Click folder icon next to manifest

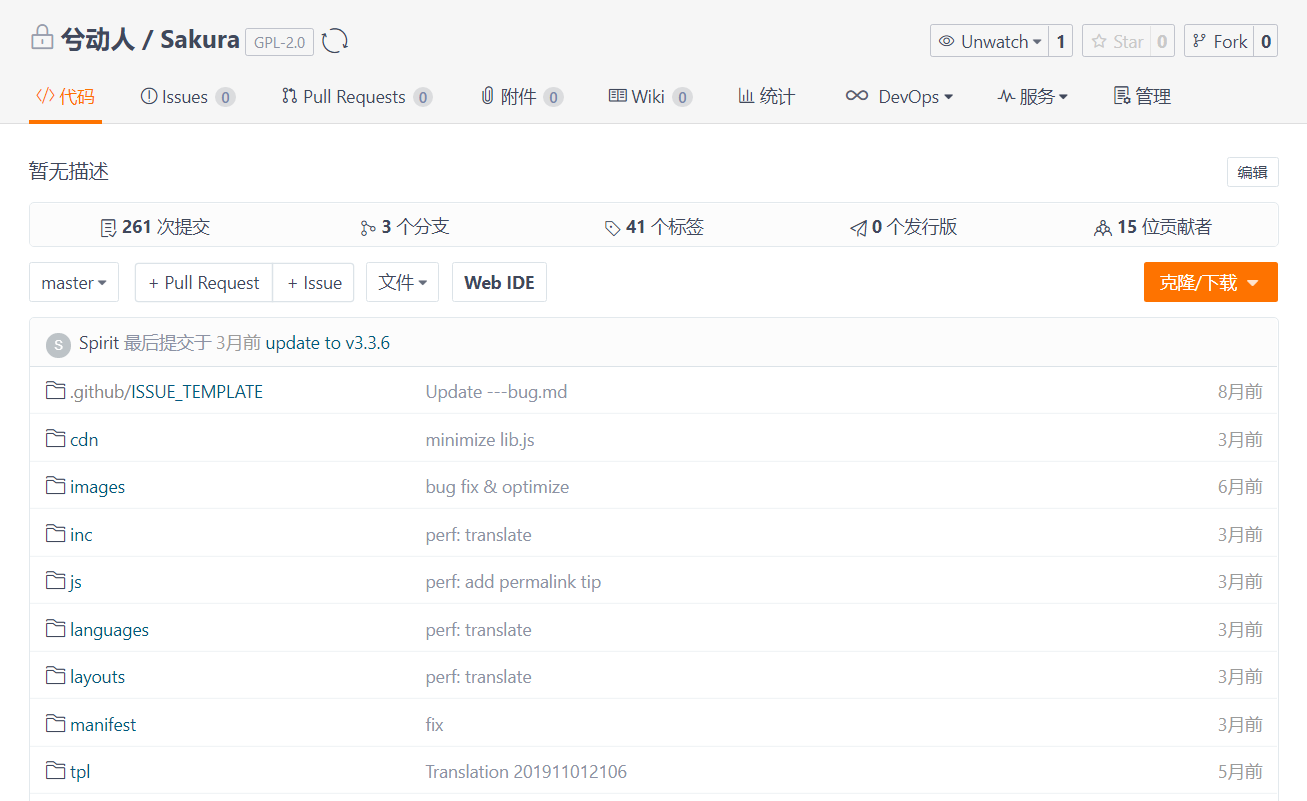[x=56, y=724]
